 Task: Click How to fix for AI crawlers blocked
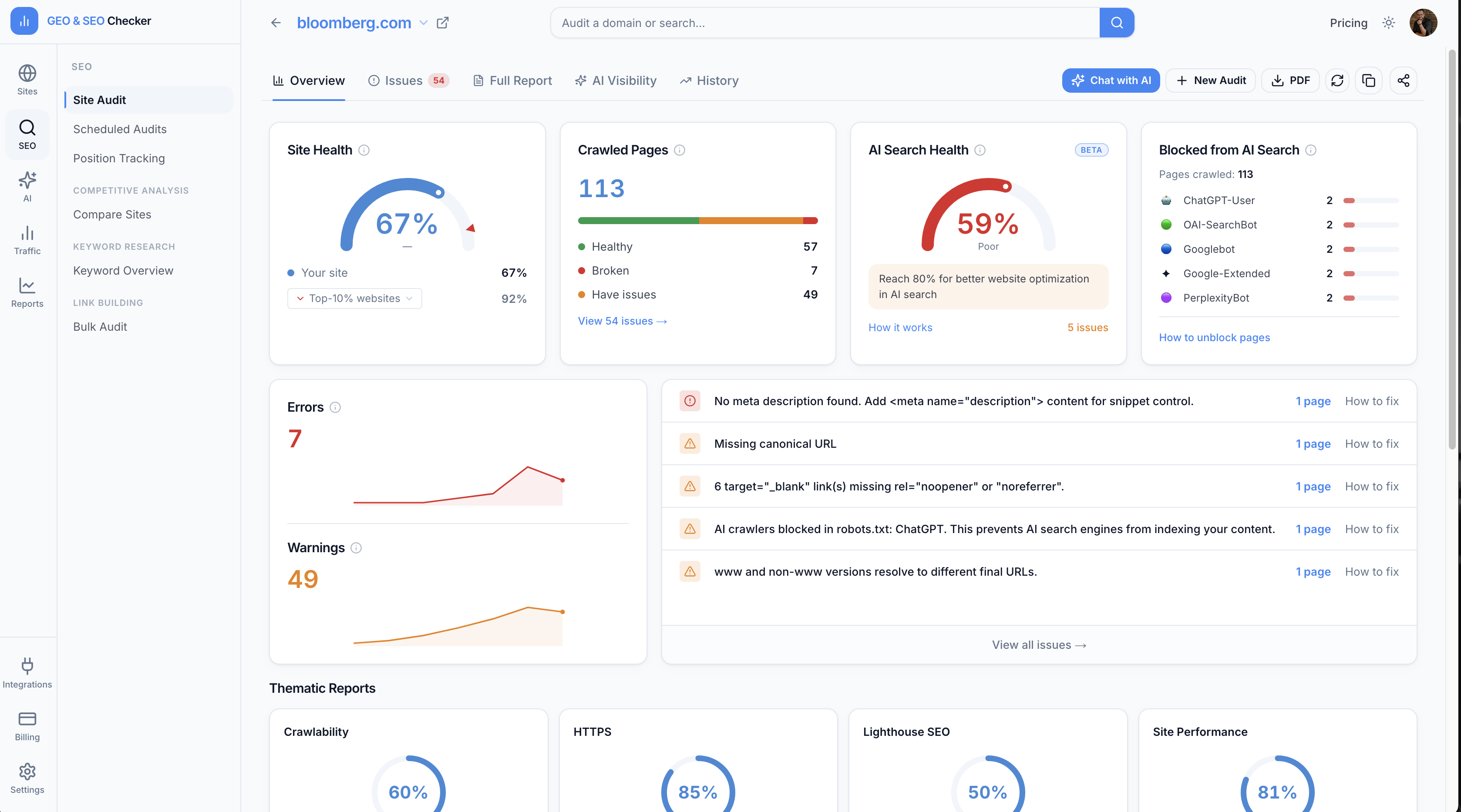click(1371, 529)
